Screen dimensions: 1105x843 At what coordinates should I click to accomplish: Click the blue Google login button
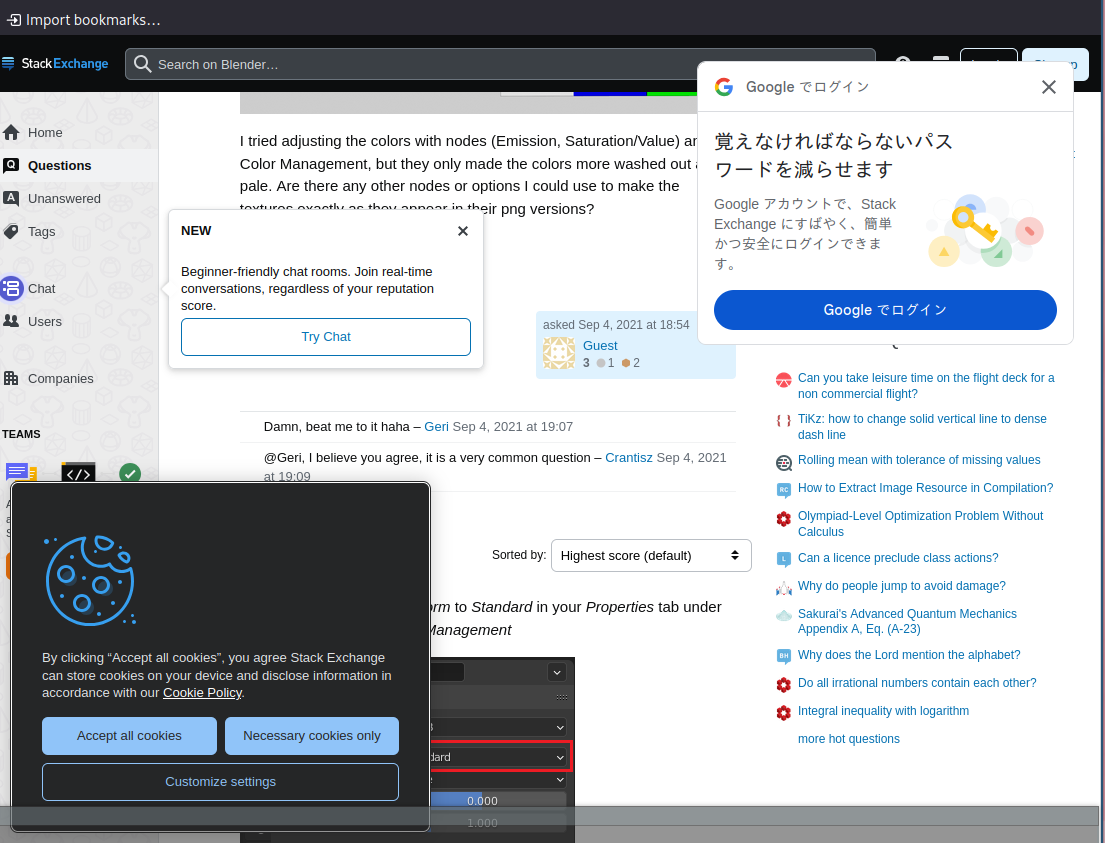click(x=885, y=310)
